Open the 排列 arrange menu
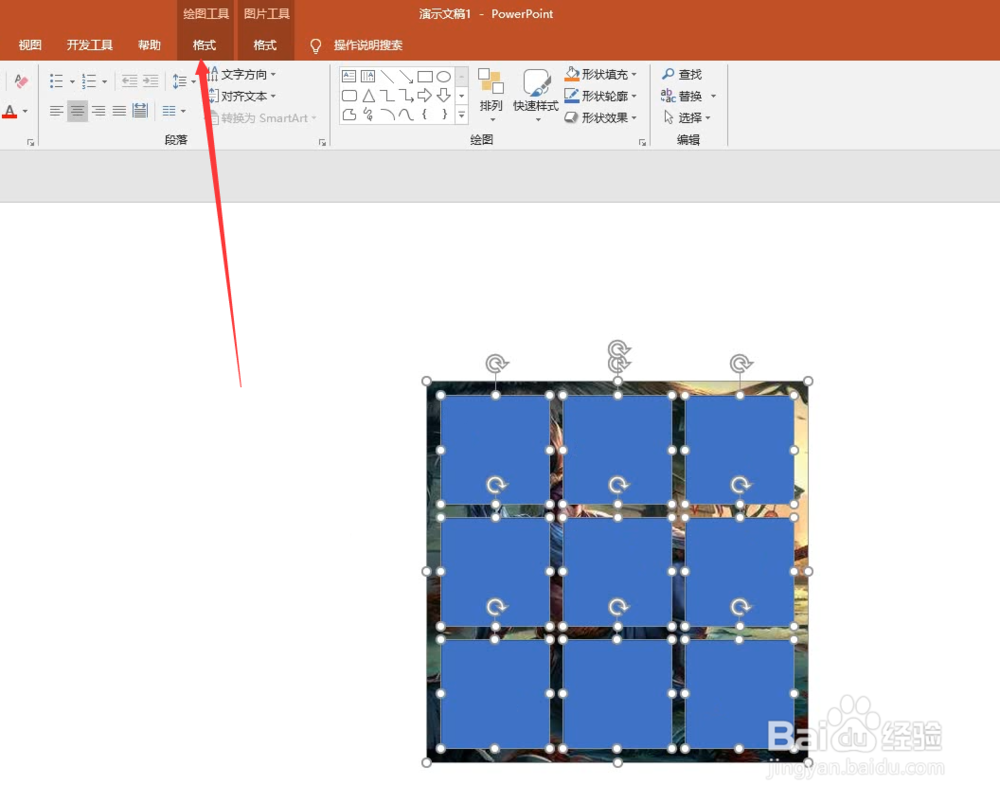The image size is (1000, 802). coord(491,94)
